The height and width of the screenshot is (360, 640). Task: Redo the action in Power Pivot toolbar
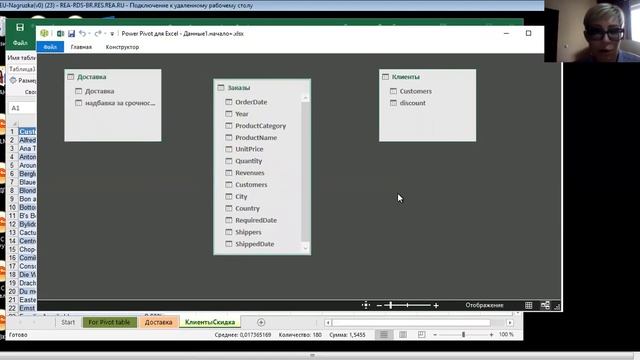(x=98, y=33)
